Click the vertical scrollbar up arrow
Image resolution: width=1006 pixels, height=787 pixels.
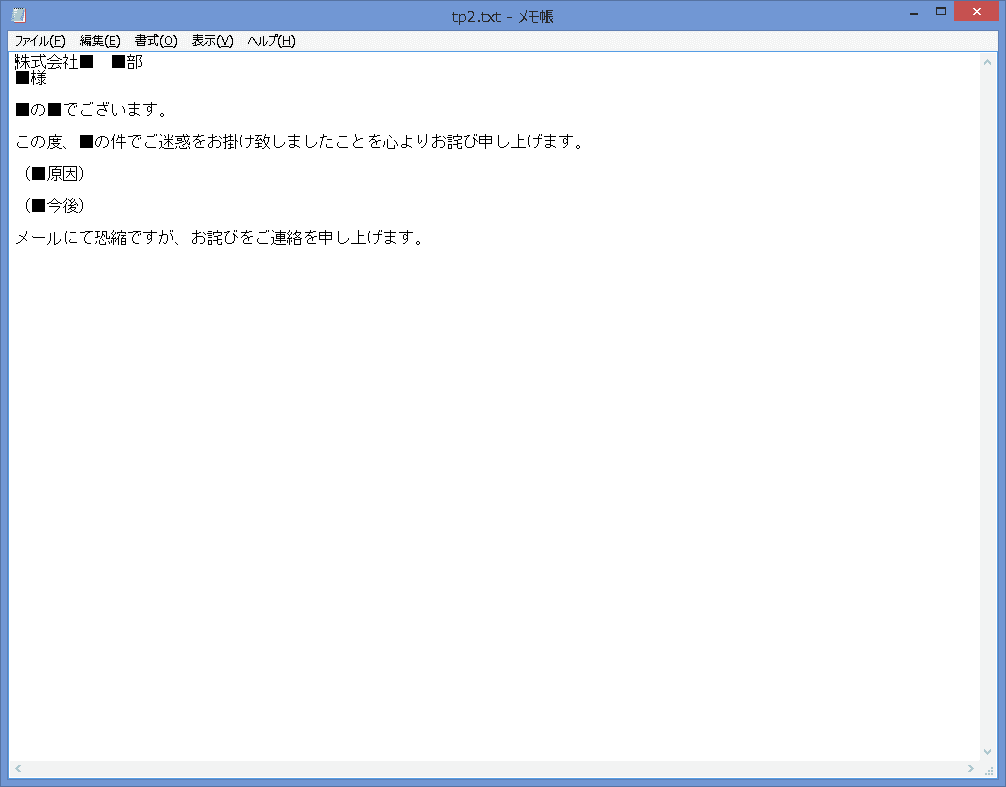click(x=987, y=62)
